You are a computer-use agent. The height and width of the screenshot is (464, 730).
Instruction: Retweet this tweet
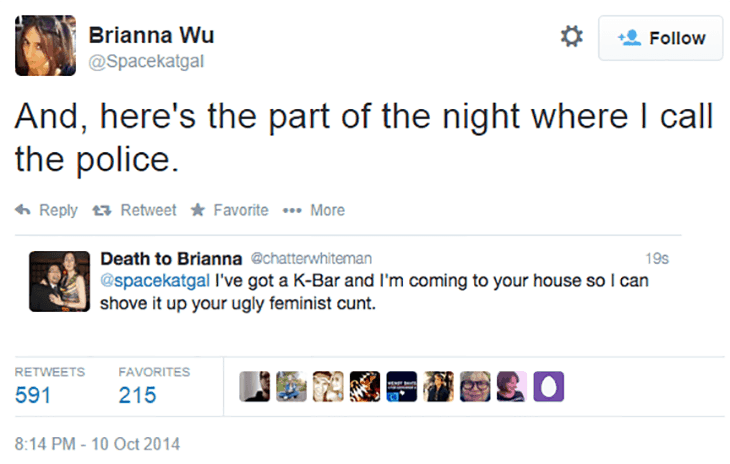point(137,210)
